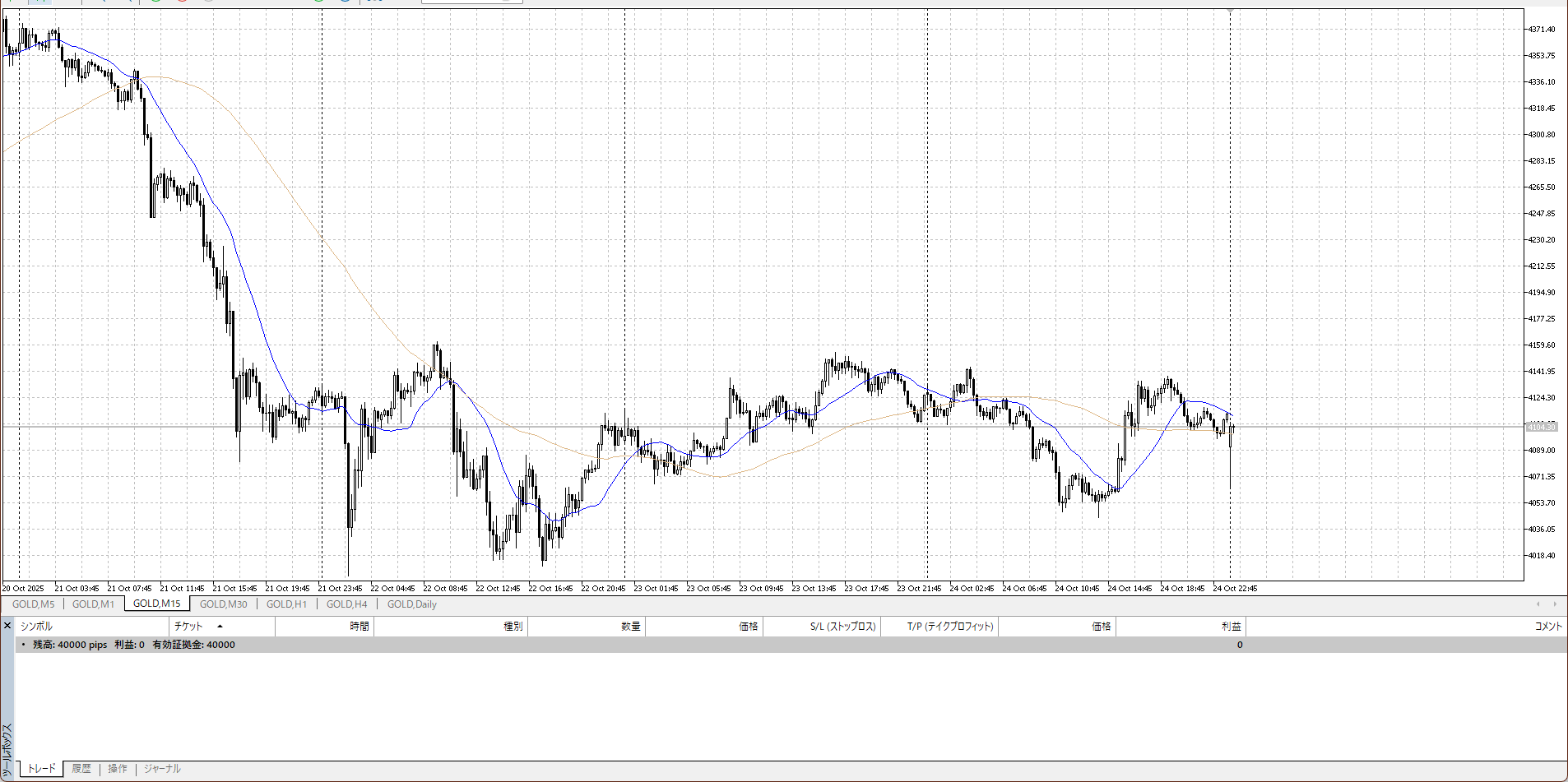The width and height of the screenshot is (1568, 782).
Task: Open the 履歴 history tab
Action: pos(81,769)
